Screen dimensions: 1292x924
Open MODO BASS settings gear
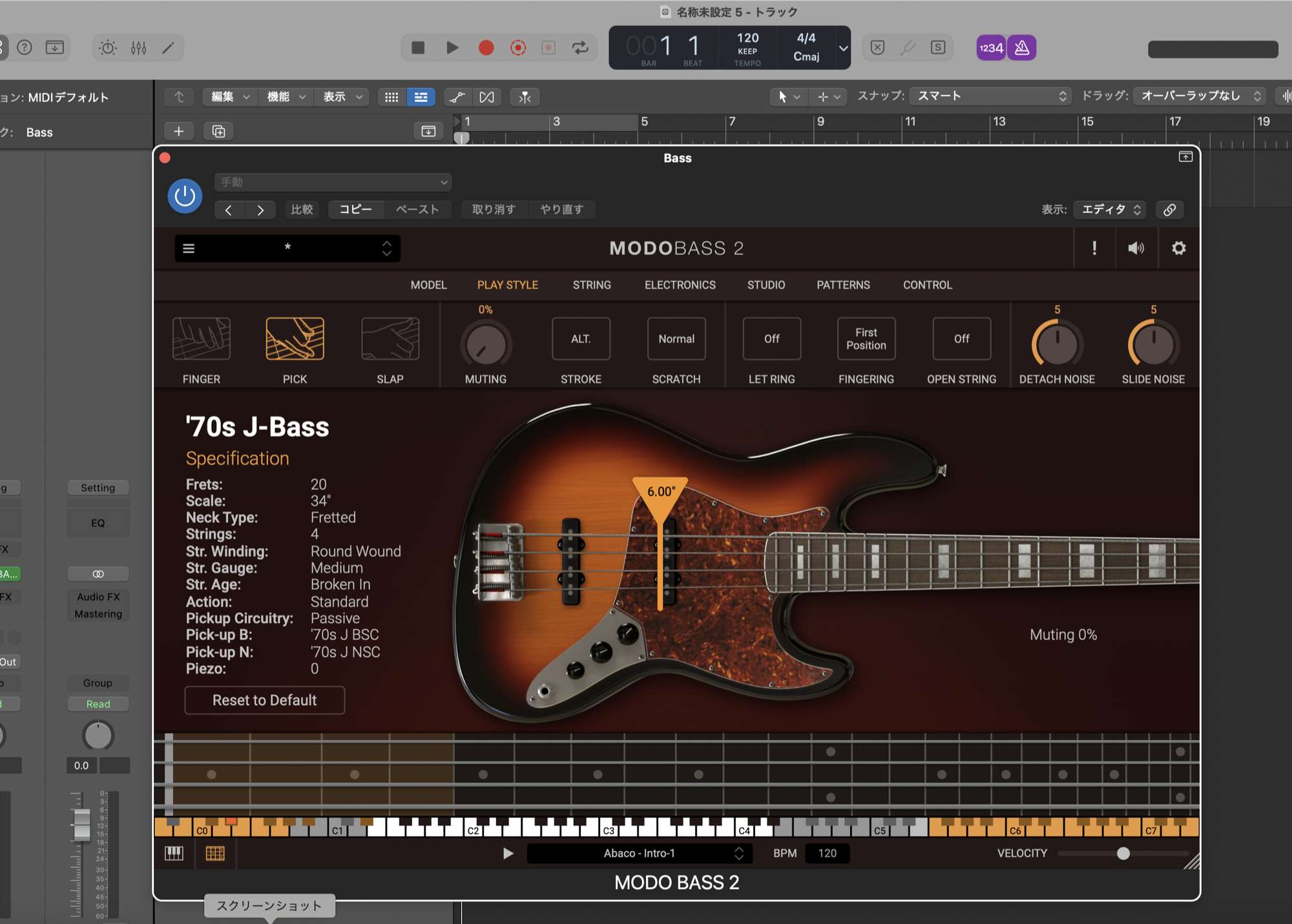pyautogui.click(x=1179, y=248)
